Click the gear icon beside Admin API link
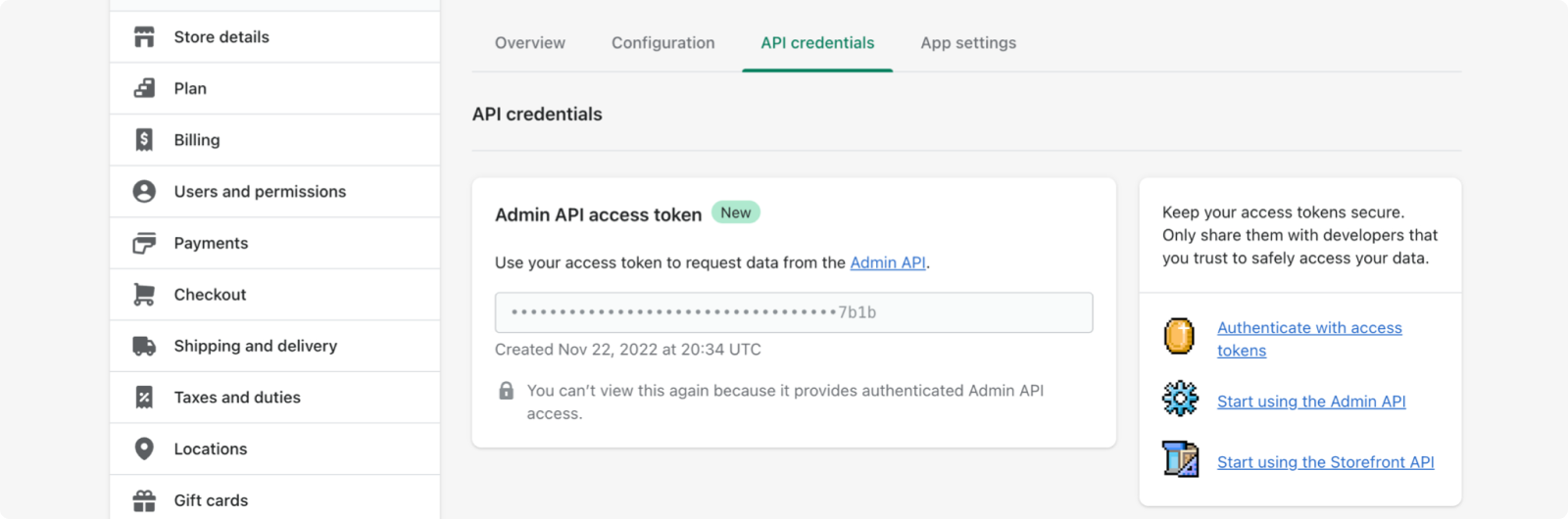The image size is (1568, 519). point(1180,399)
